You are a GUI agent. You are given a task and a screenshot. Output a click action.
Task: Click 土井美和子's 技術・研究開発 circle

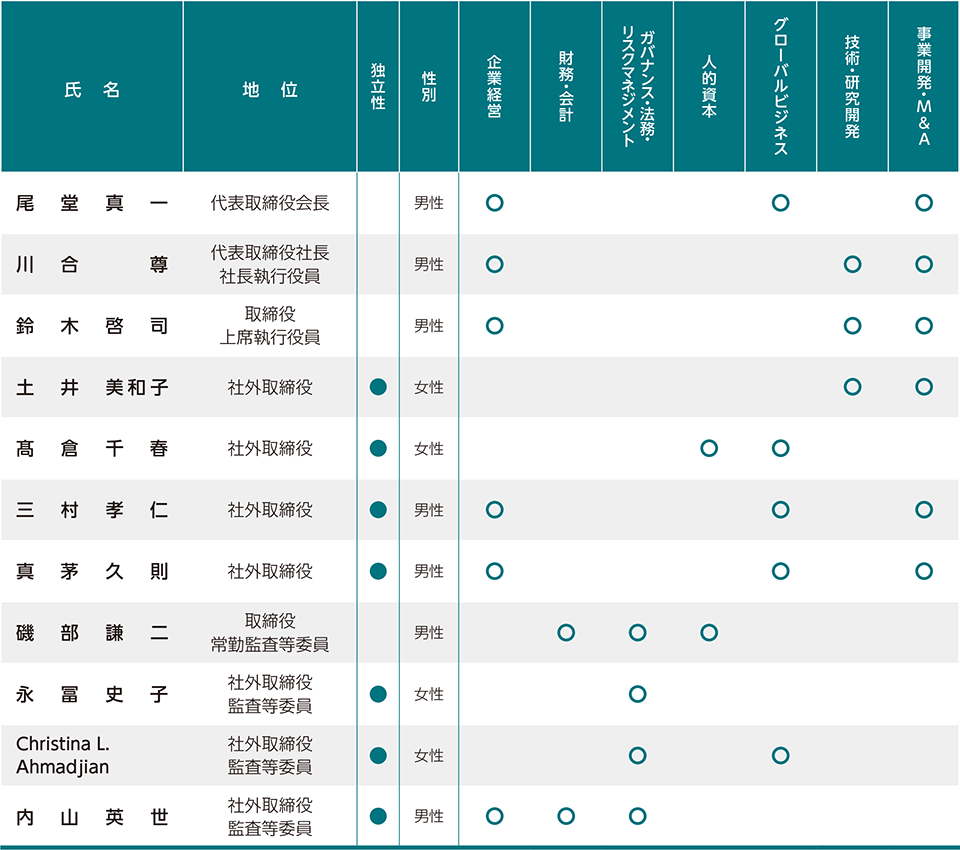click(x=852, y=387)
